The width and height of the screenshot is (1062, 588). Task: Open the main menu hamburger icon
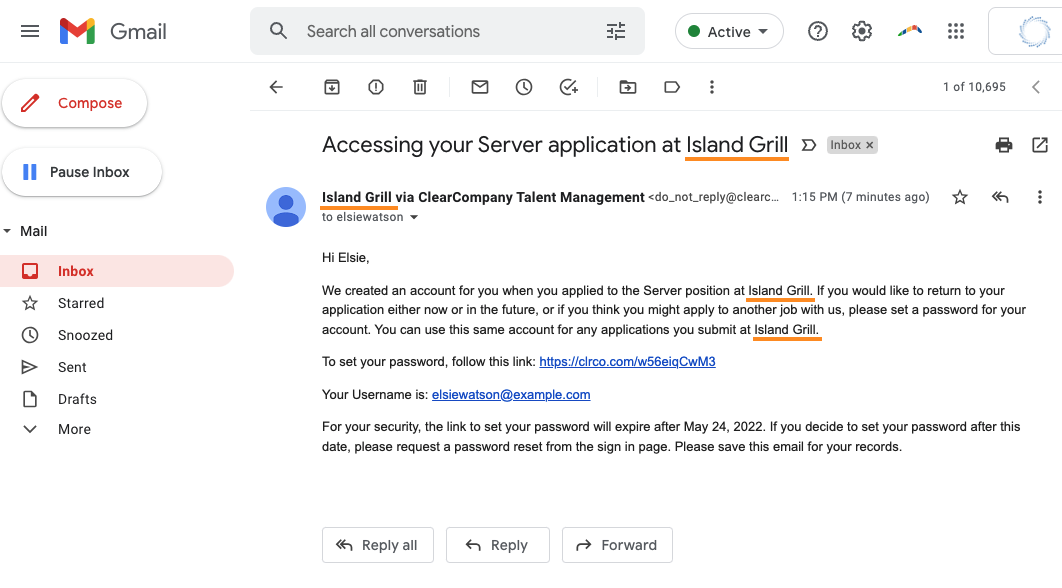coord(30,31)
